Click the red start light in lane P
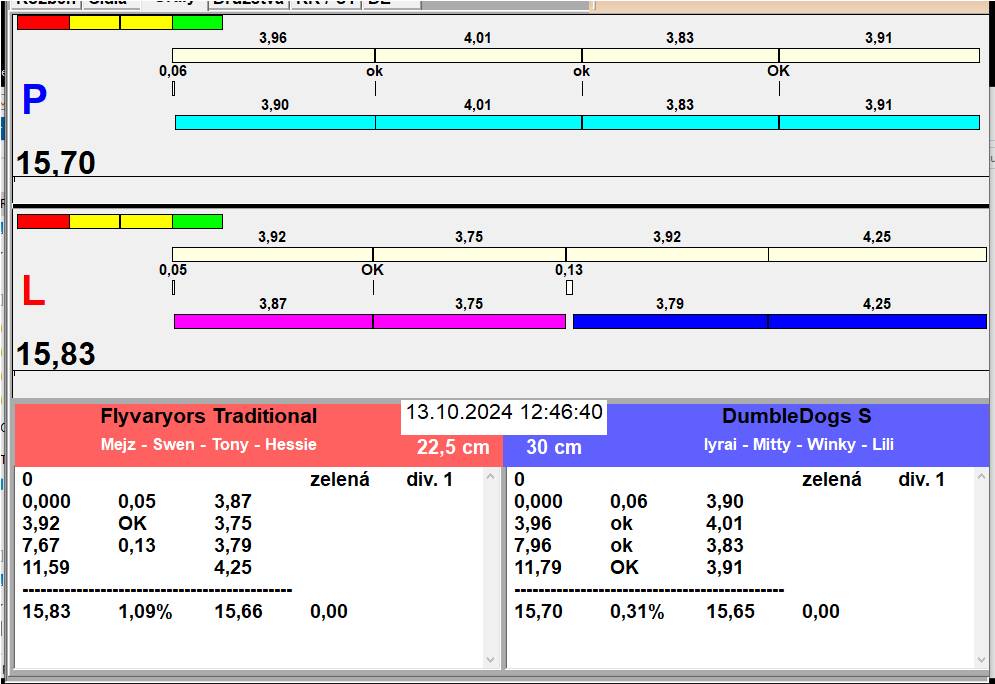 [43, 22]
